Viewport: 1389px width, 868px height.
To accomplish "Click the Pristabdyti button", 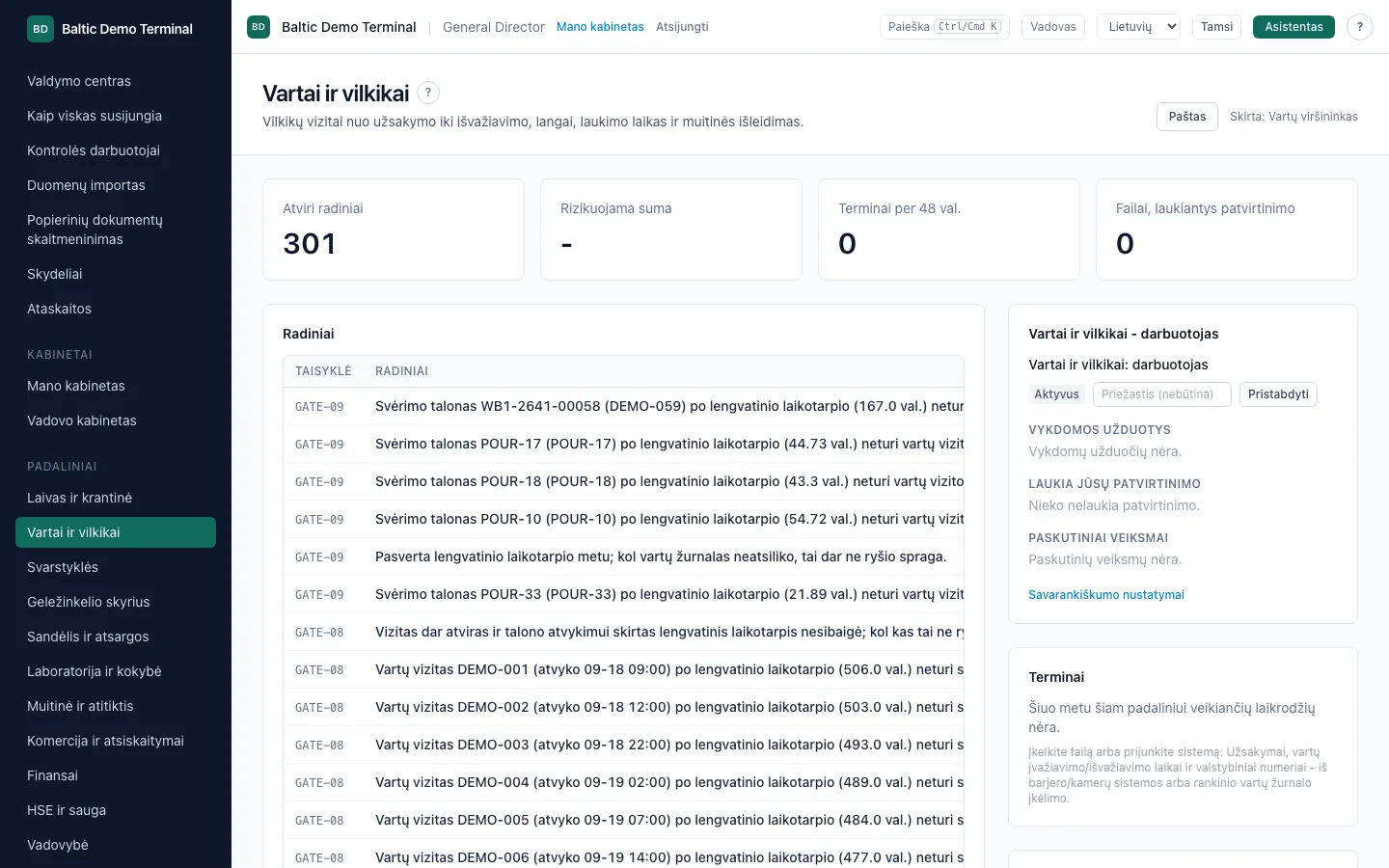I will [x=1278, y=394].
